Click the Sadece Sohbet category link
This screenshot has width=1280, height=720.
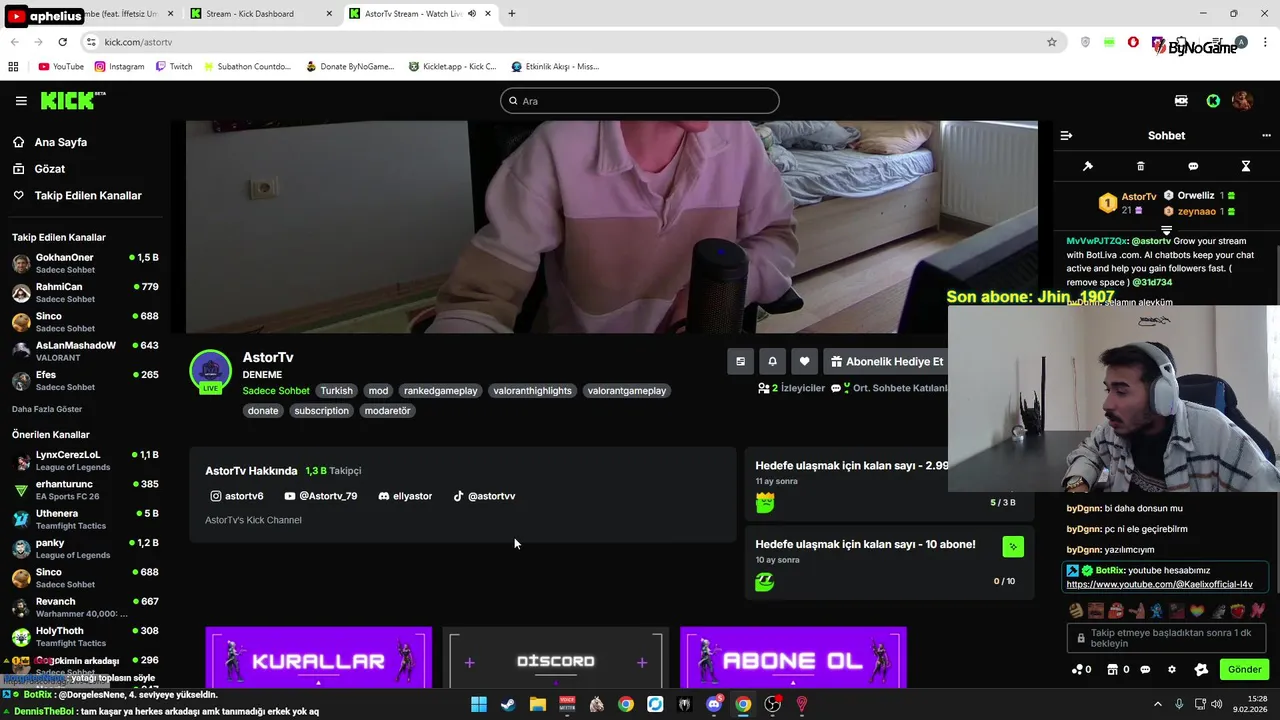[x=276, y=391]
